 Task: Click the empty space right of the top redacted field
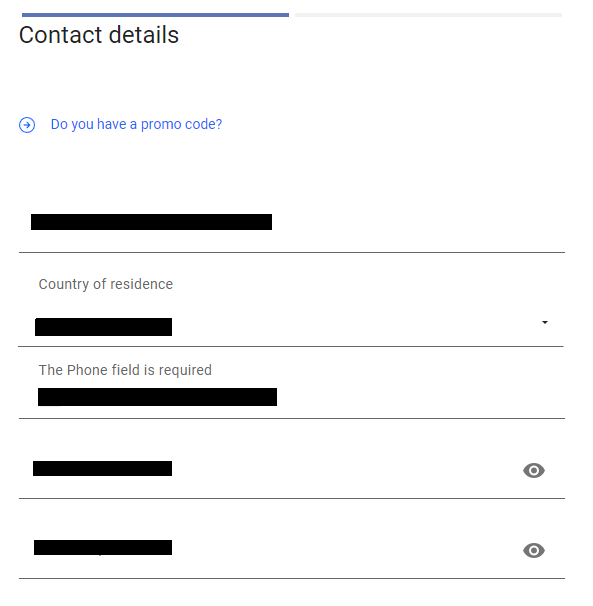(x=417, y=222)
